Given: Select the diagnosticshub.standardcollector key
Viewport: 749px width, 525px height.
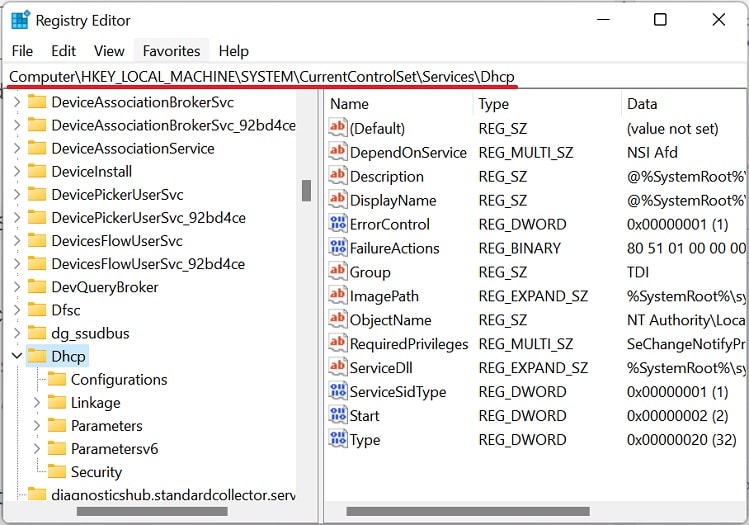Looking at the screenshot, I should [x=173, y=494].
